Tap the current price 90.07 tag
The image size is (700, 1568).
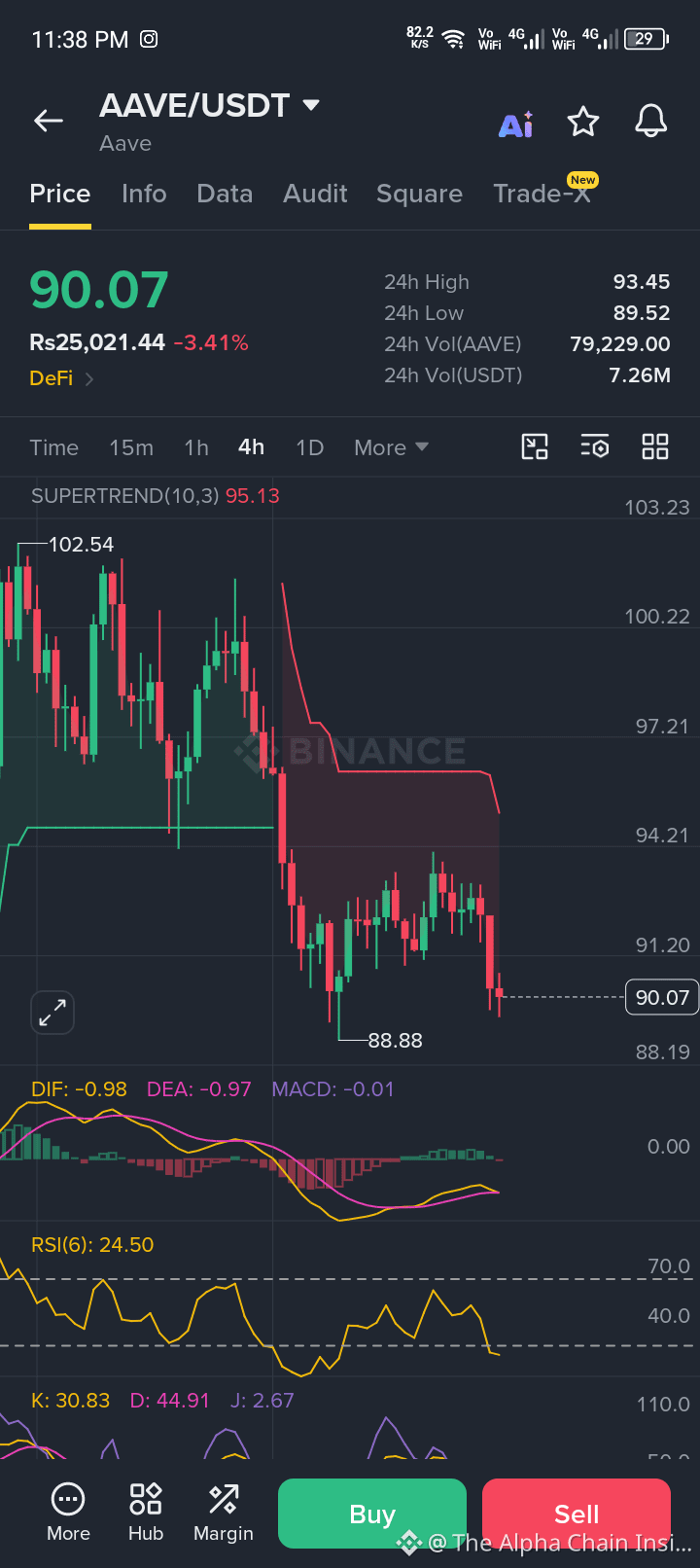coord(662,997)
